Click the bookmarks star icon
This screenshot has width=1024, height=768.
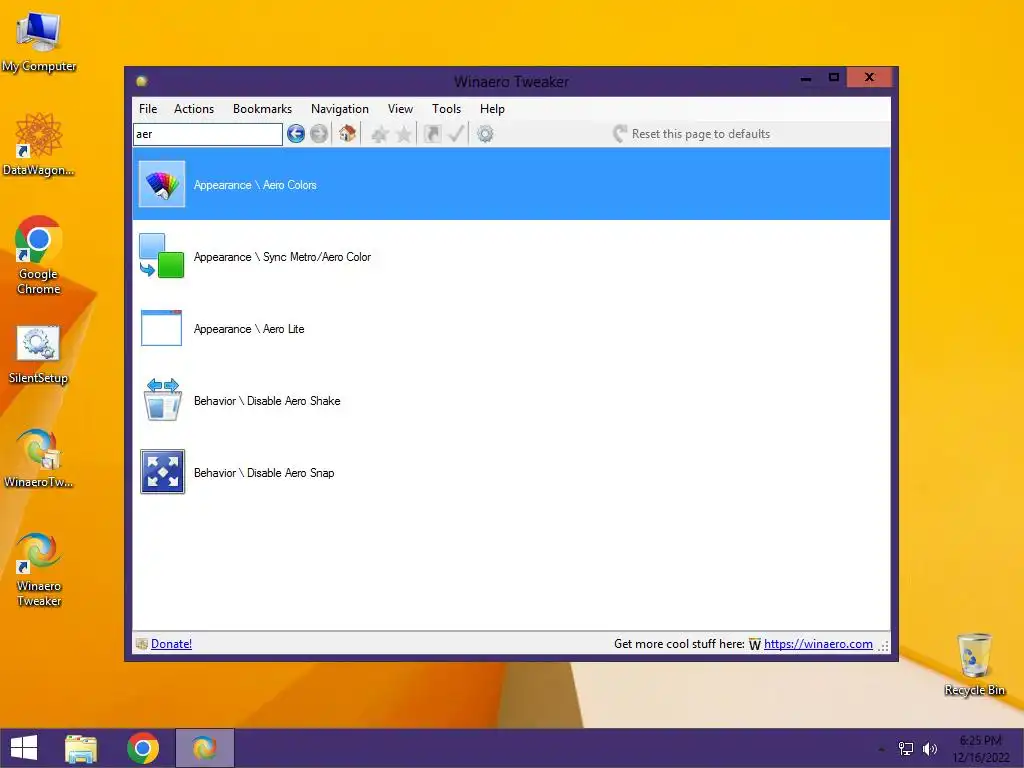coord(404,135)
